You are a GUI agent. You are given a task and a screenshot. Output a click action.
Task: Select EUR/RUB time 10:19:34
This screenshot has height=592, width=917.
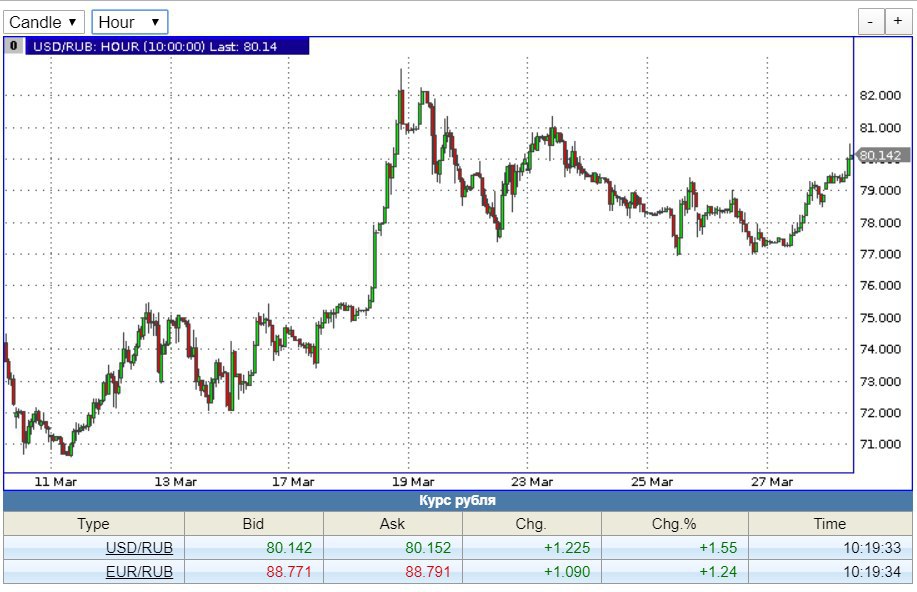[872, 572]
